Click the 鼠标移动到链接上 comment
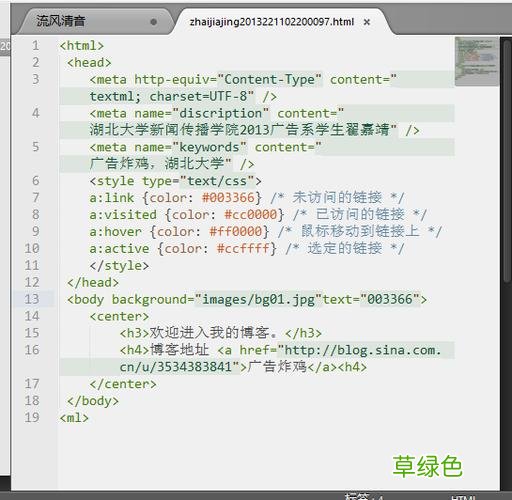Viewport: 512px width, 500px height. pos(360,231)
